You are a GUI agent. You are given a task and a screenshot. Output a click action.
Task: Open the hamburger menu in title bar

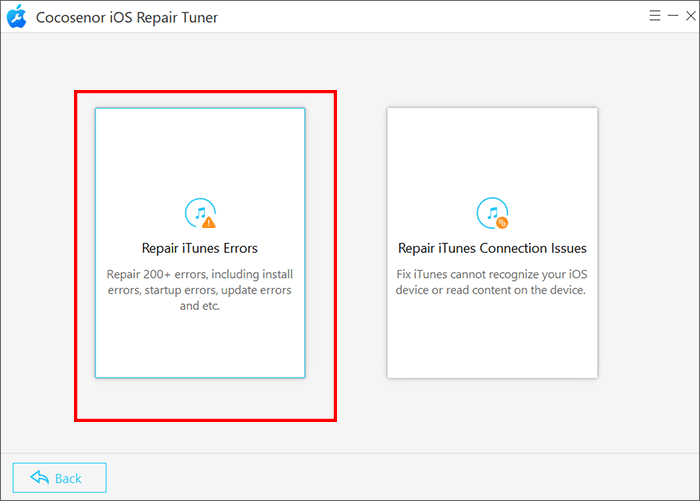tap(654, 16)
